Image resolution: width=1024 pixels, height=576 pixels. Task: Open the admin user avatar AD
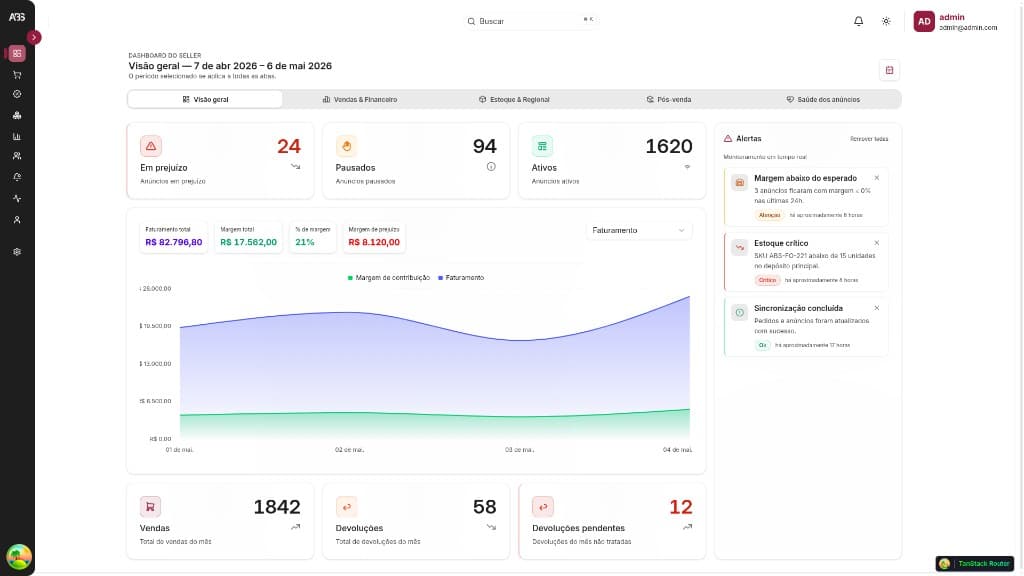923,21
